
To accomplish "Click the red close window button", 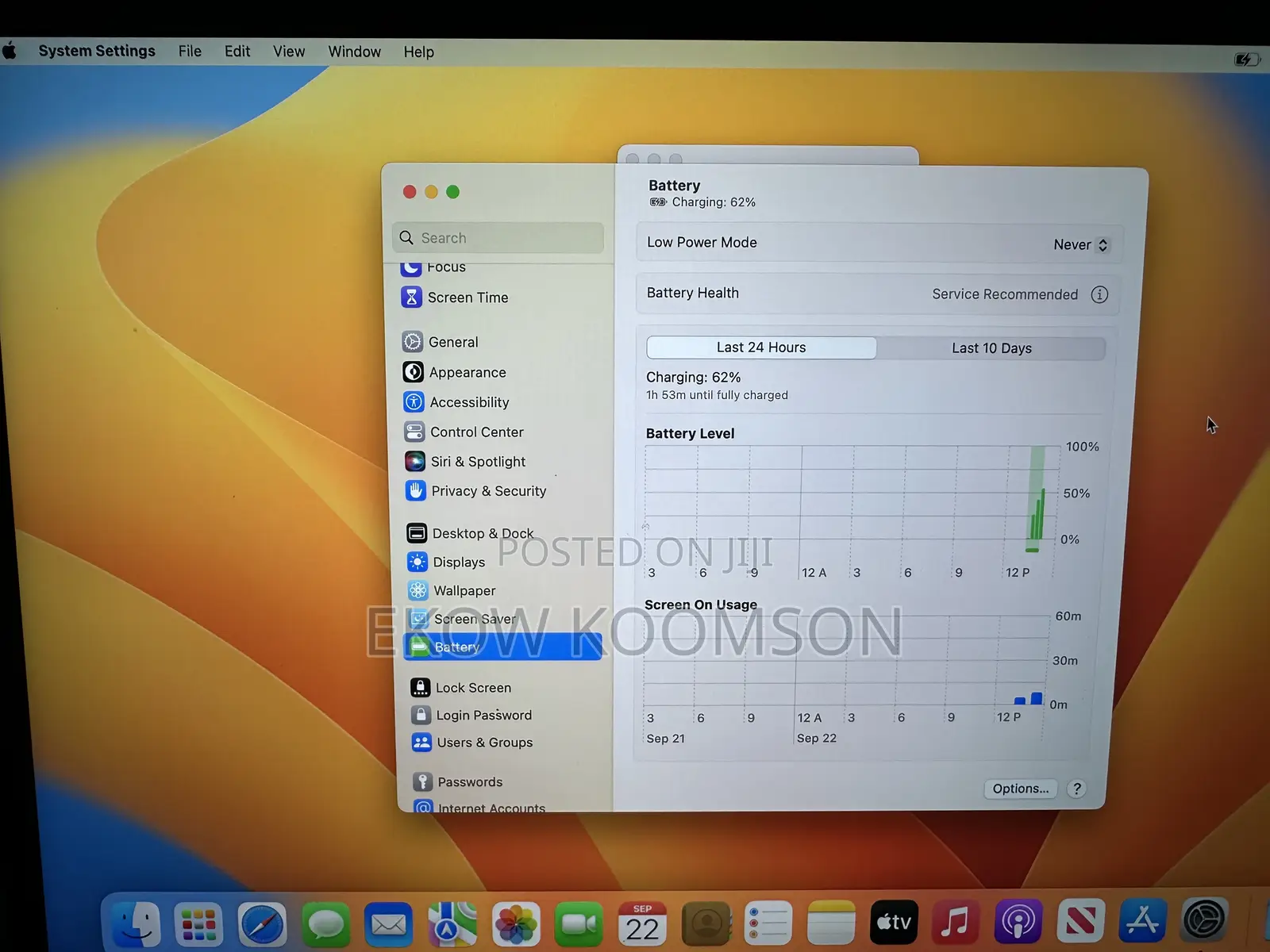I will tap(410, 191).
